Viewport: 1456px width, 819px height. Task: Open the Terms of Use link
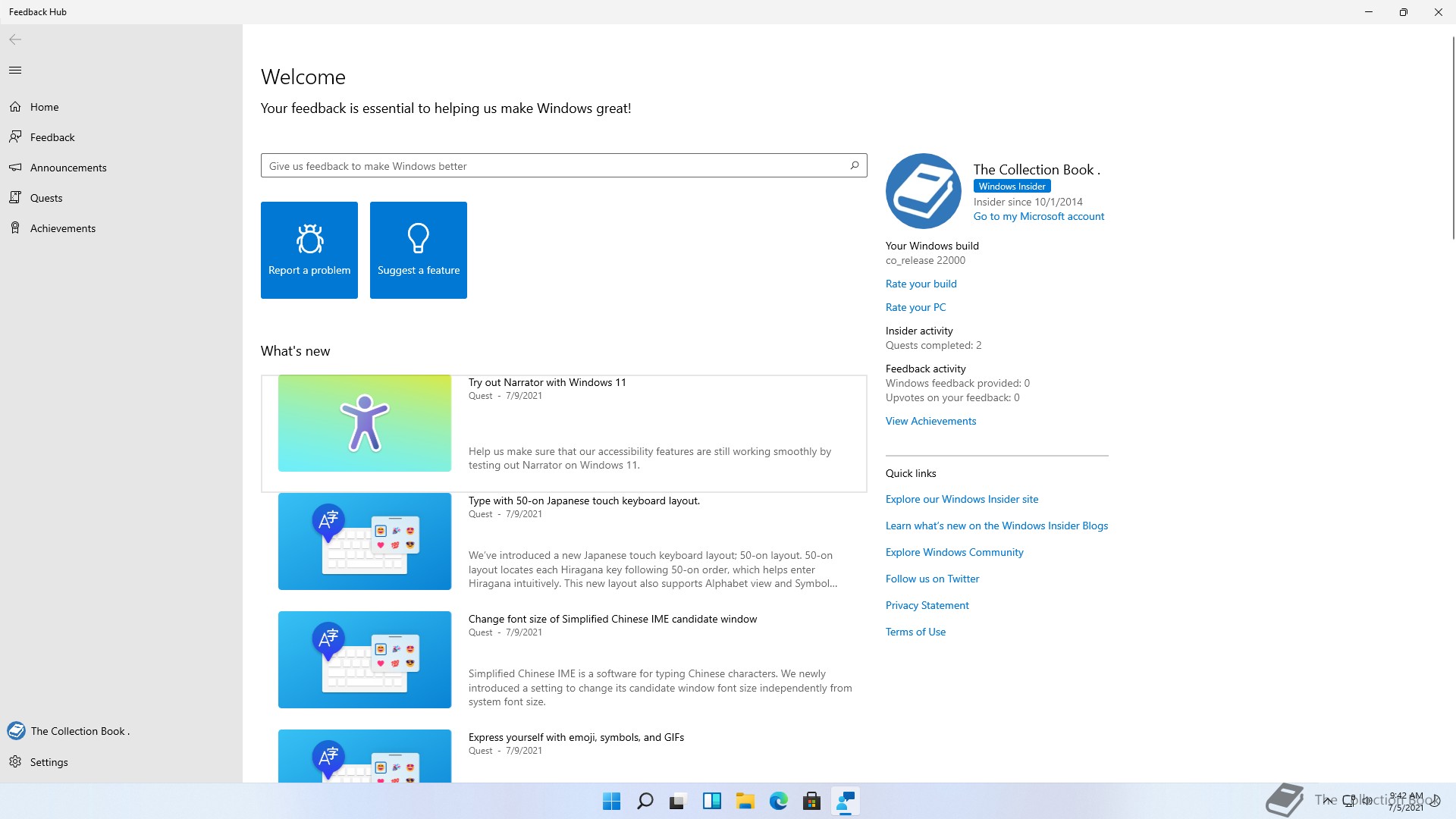click(916, 632)
